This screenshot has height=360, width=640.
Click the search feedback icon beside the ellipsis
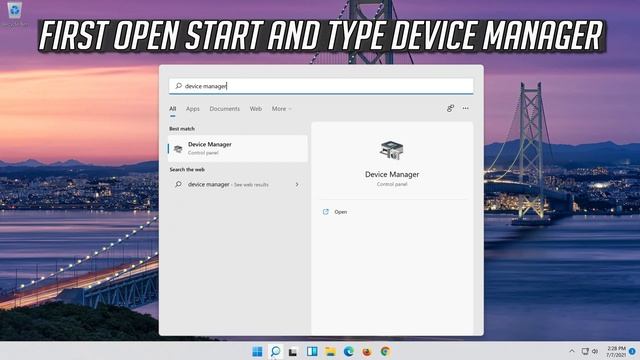[x=450, y=108]
